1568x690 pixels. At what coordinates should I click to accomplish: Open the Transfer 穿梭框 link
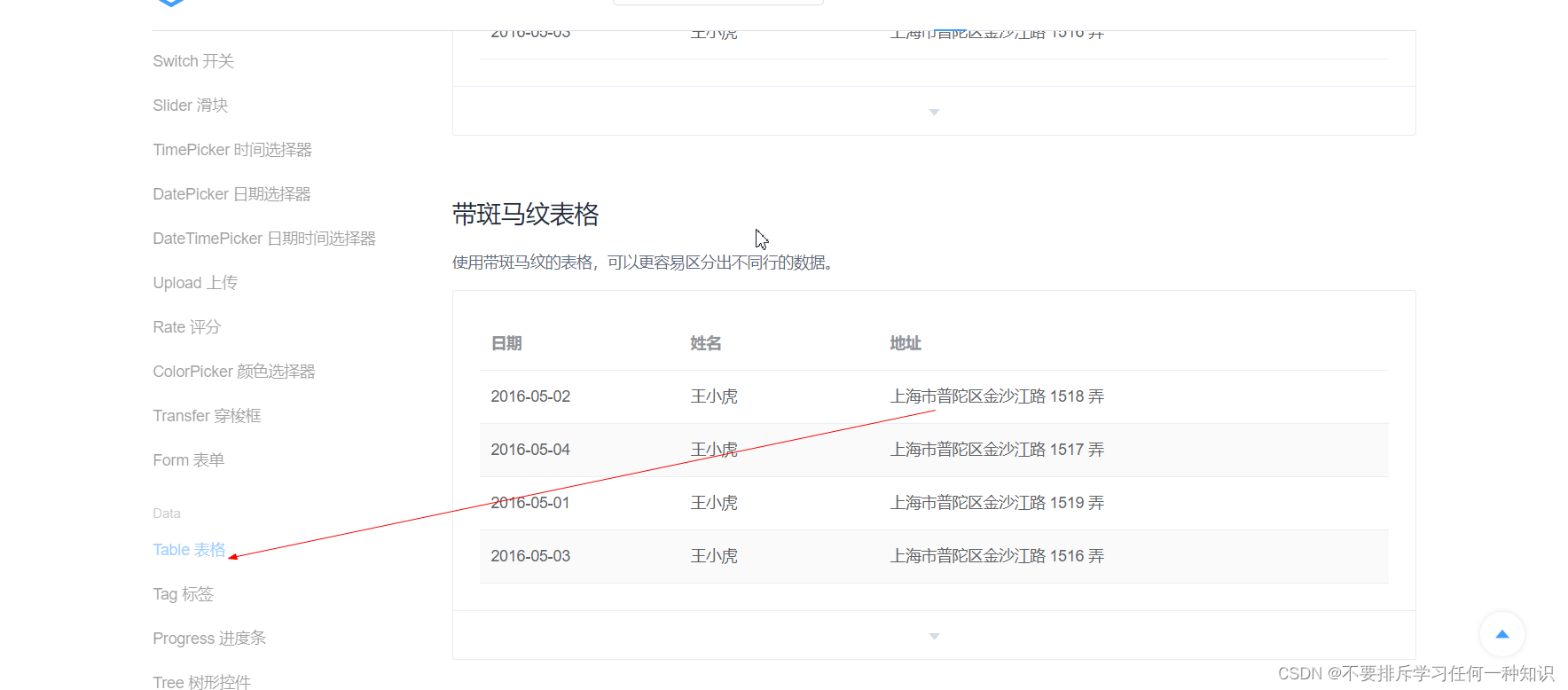tap(207, 416)
